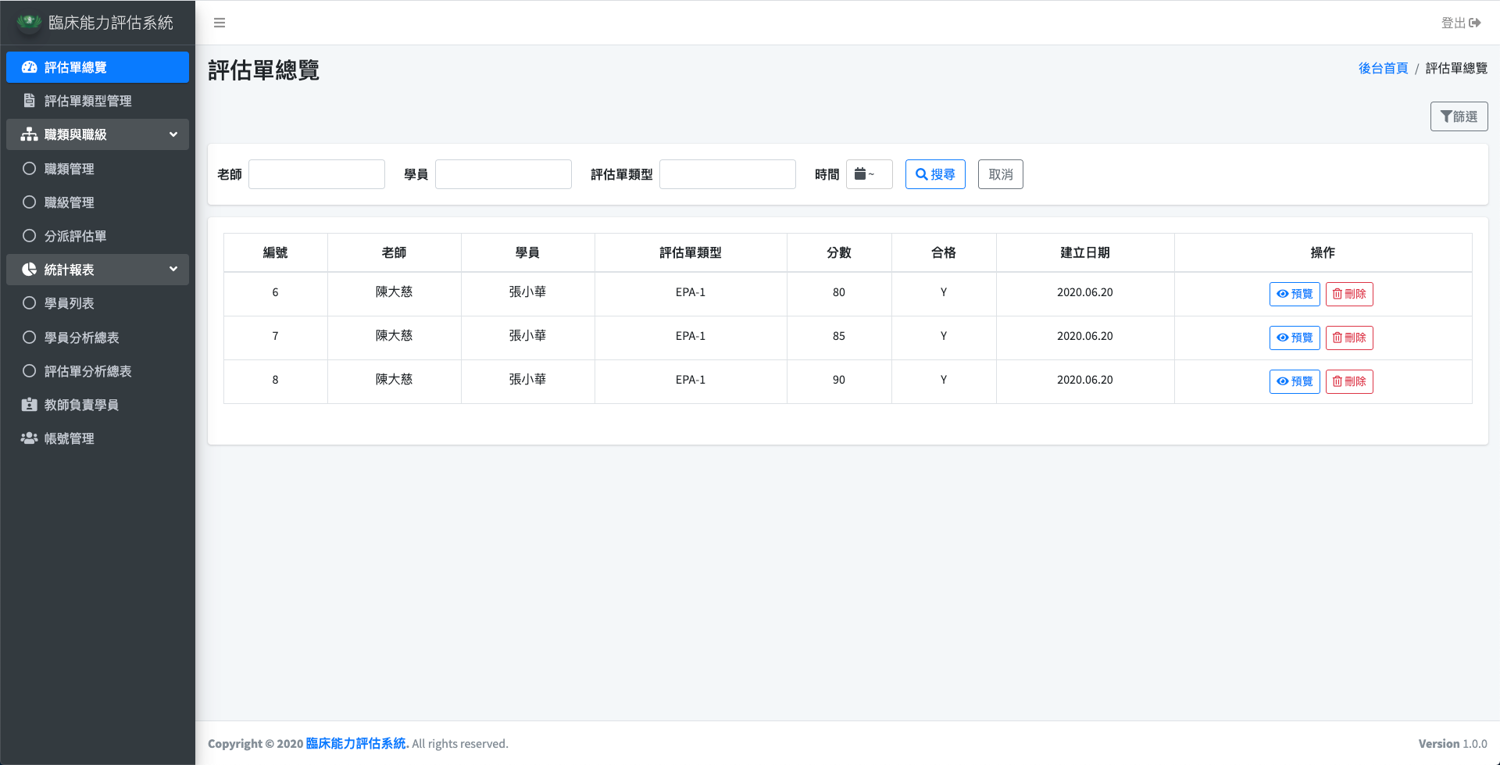
Task: Collapse the 職類與職級 menu chevron
Action: point(173,134)
